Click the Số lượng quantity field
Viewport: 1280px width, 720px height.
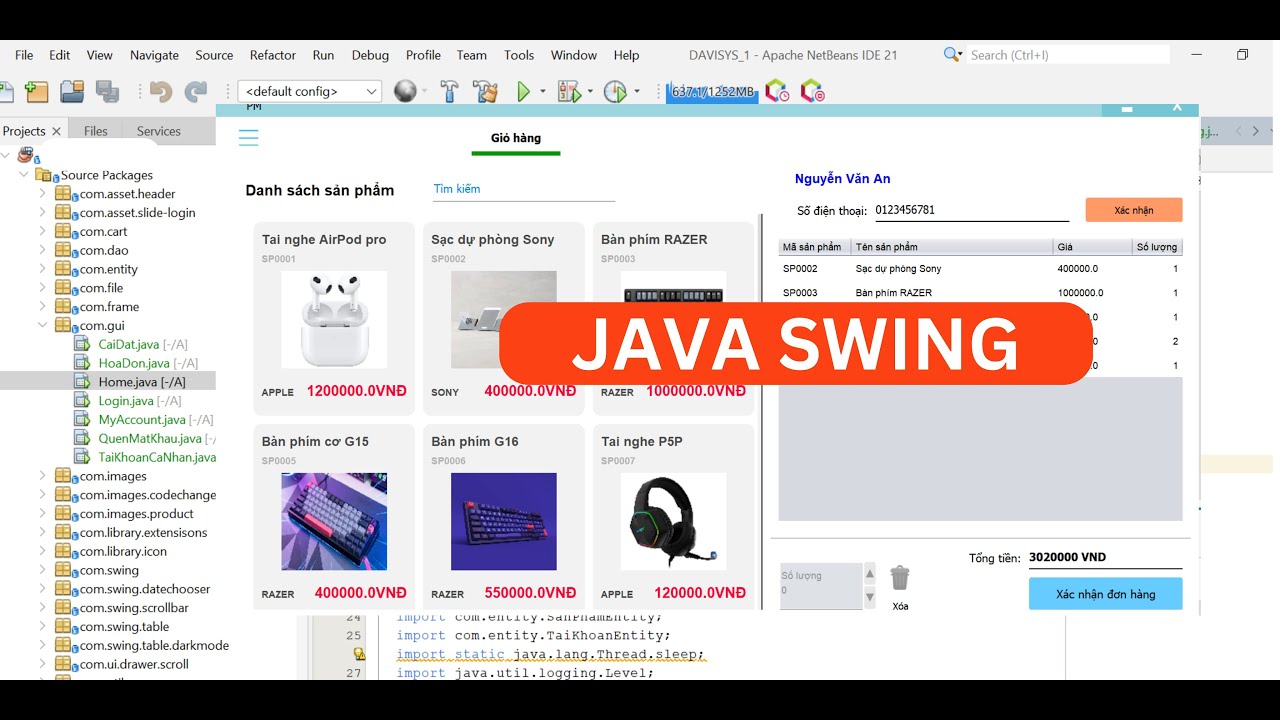coord(820,586)
